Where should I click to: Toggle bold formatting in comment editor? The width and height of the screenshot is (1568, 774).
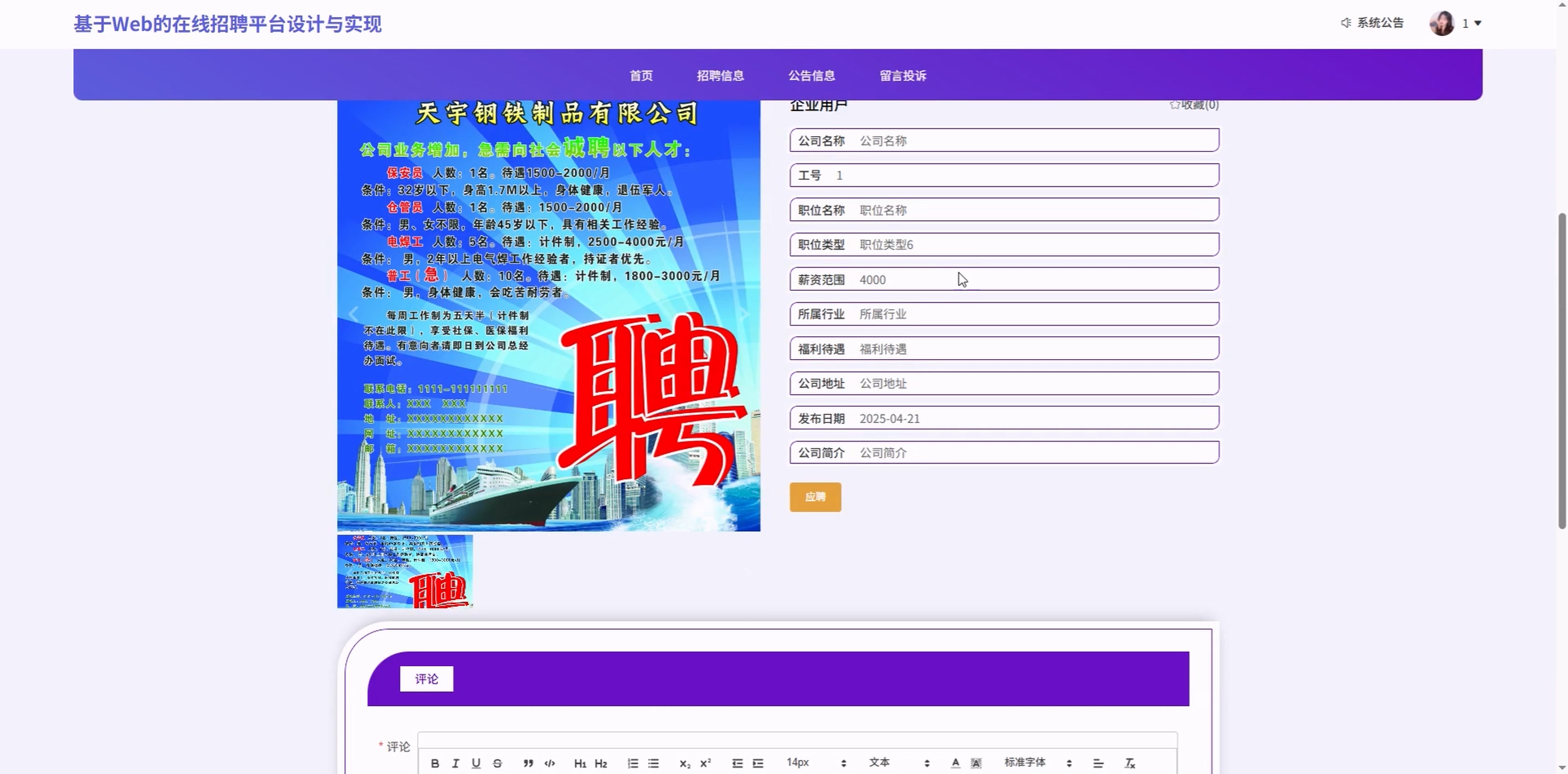click(x=435, y=763)
